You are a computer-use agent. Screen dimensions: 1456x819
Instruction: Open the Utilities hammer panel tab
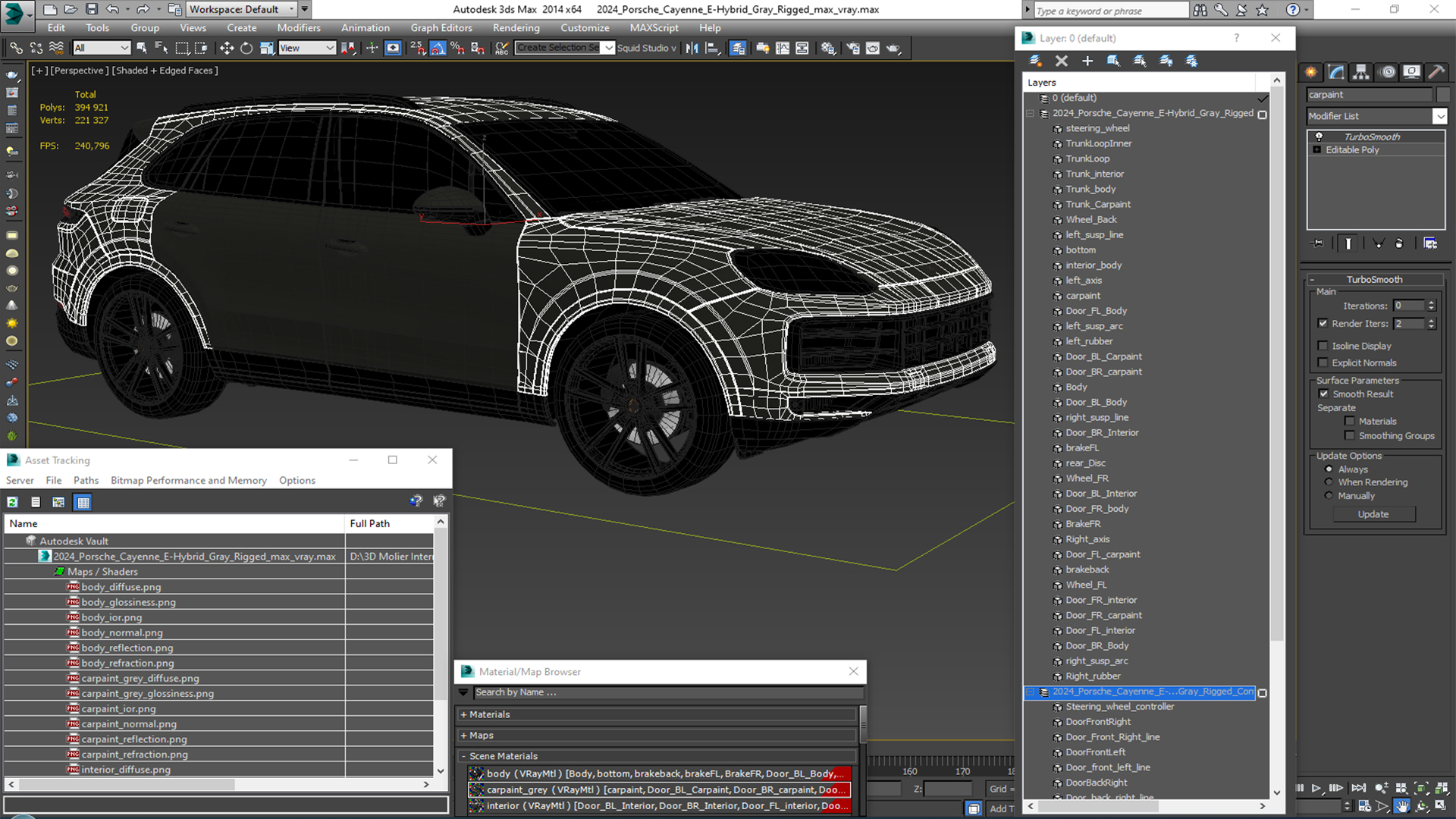pos(1436,72)
